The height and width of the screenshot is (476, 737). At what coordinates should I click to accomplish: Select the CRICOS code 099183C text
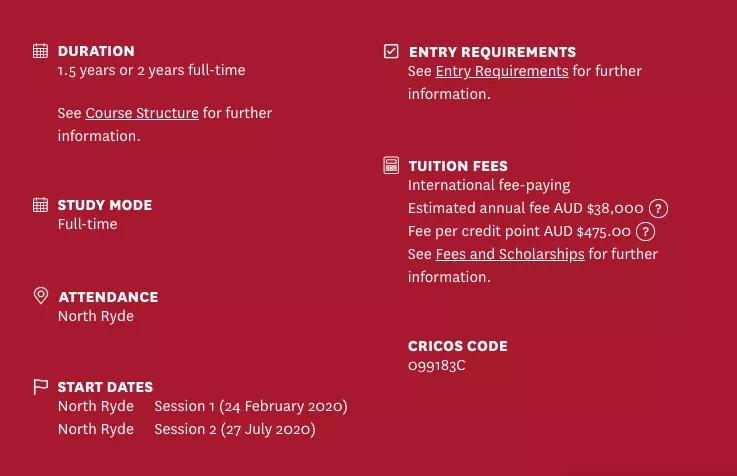pyautogui.click(x=436, y=365)
